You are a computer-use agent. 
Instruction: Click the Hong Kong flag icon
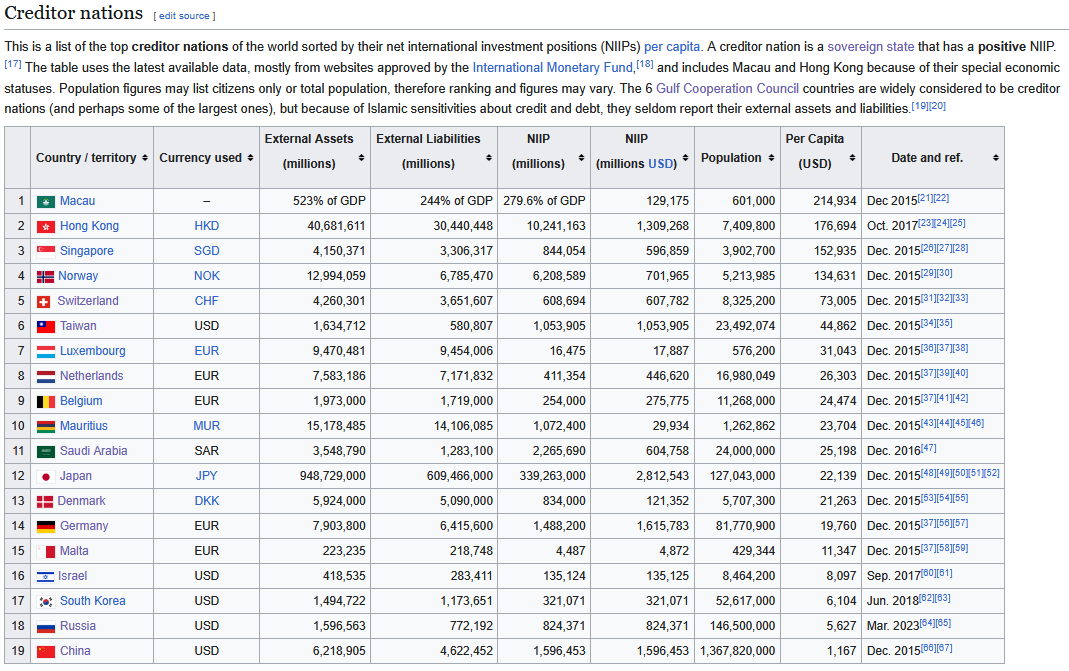click(46, 226)
